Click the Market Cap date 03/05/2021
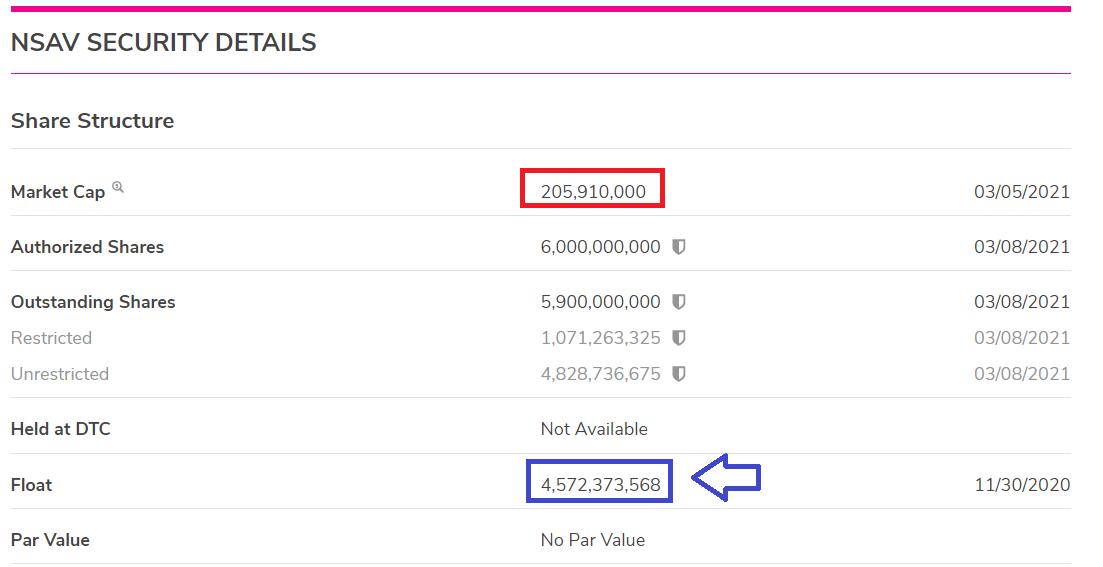The width and height of the screenshot is (1103, 567). tap(1022, 192)
